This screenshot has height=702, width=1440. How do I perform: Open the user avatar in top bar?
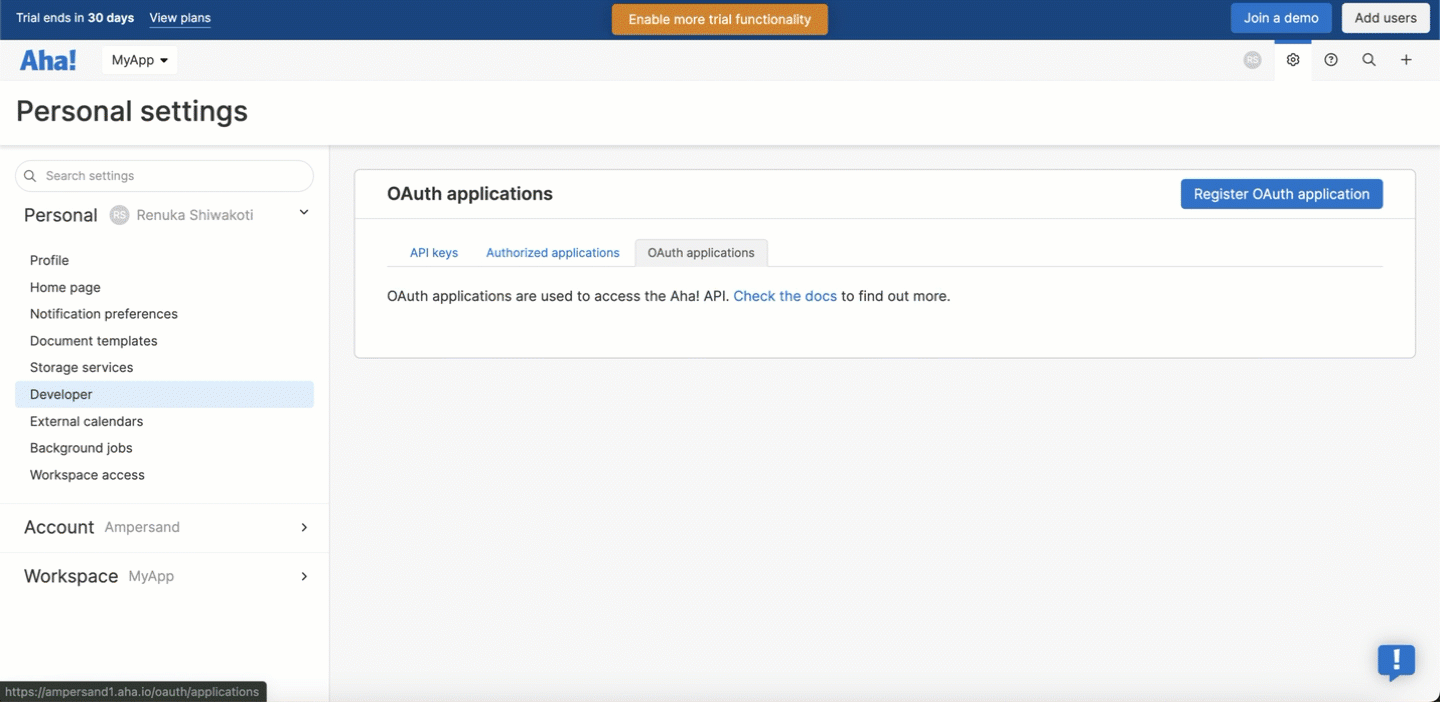[x=1252, y=60]
